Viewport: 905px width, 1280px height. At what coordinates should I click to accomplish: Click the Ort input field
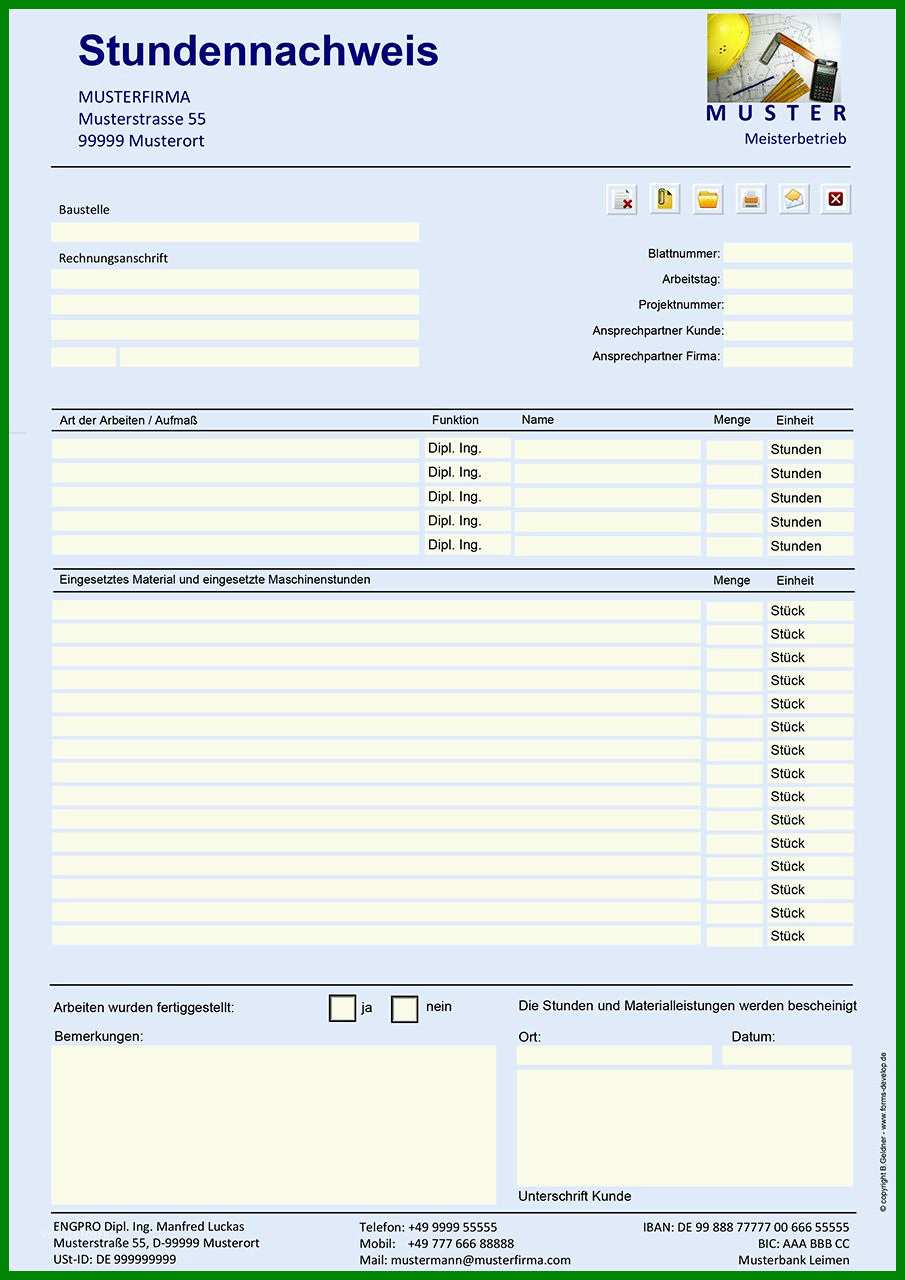click(614, 1055)
